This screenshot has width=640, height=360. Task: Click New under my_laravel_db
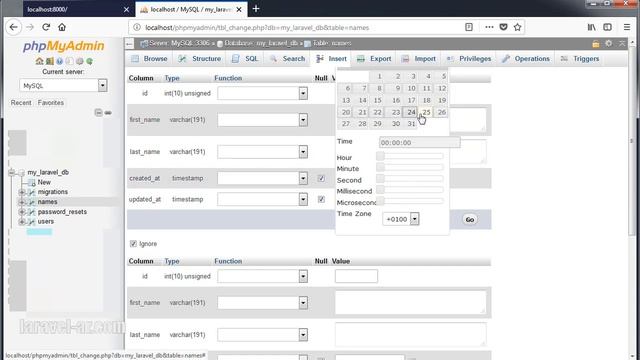coord(44,182)
